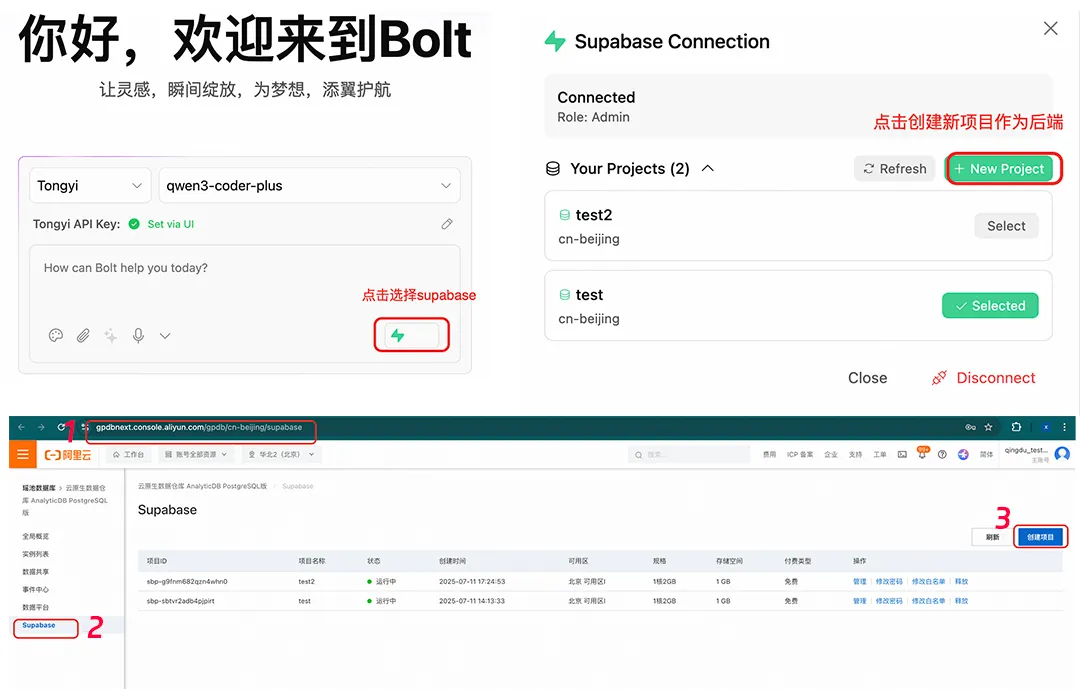The image size is (1080, 689).
Task: Switch language via 简体
Action: click(986, 455)
